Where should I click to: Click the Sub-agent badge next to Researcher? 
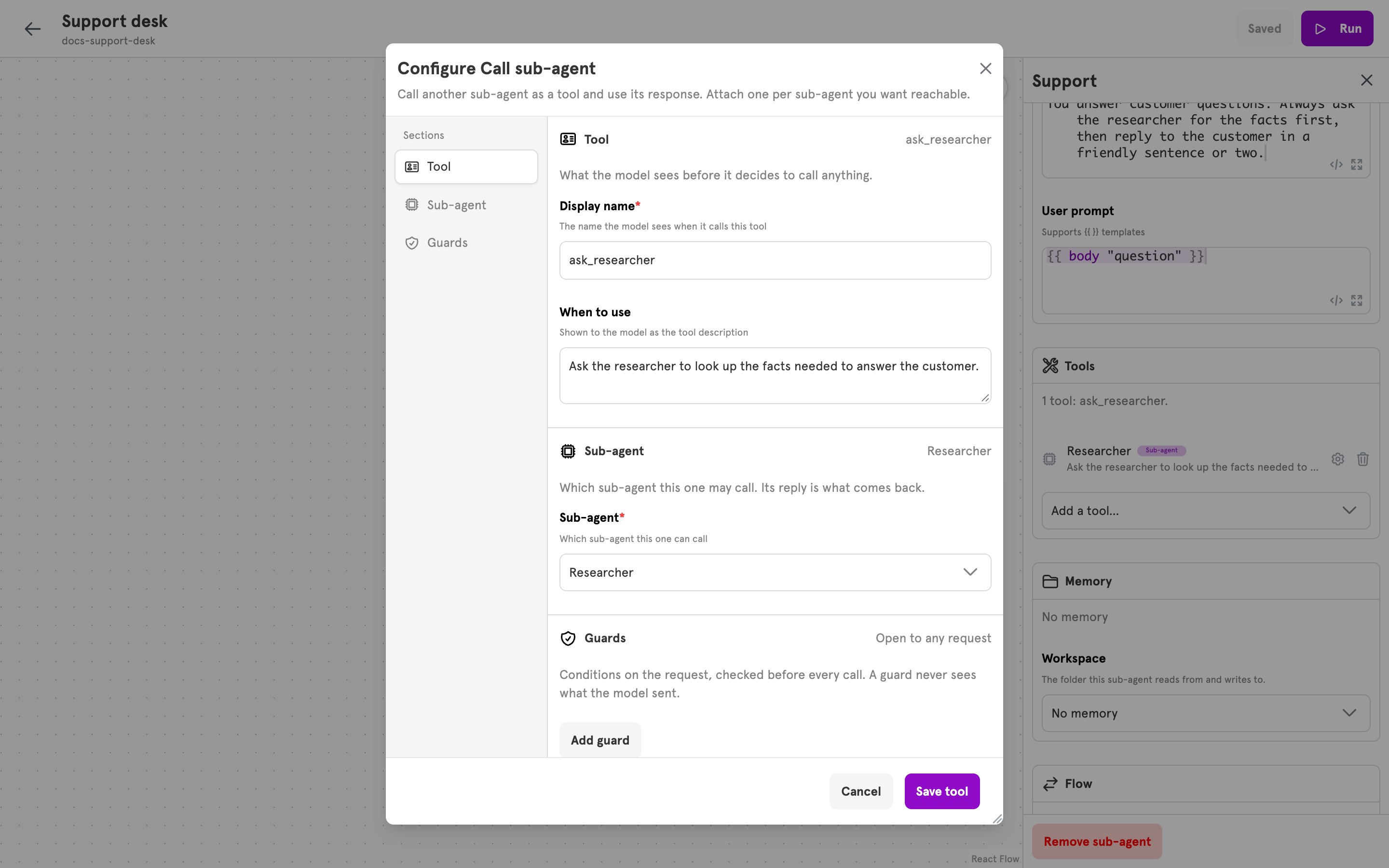pyautogui.click(x=1161, y=451)
